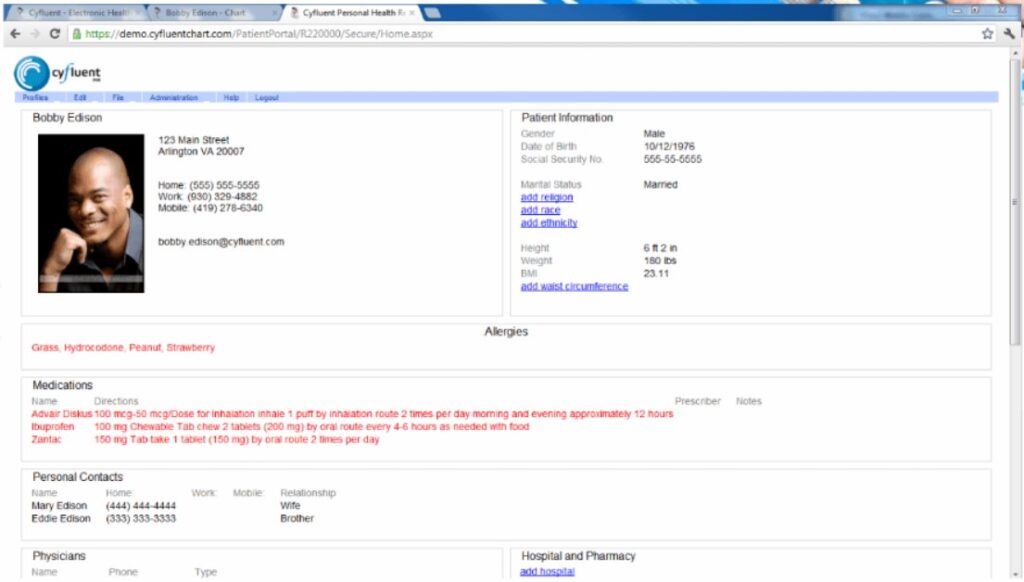Click the add religion link

[x=546, y=197]
